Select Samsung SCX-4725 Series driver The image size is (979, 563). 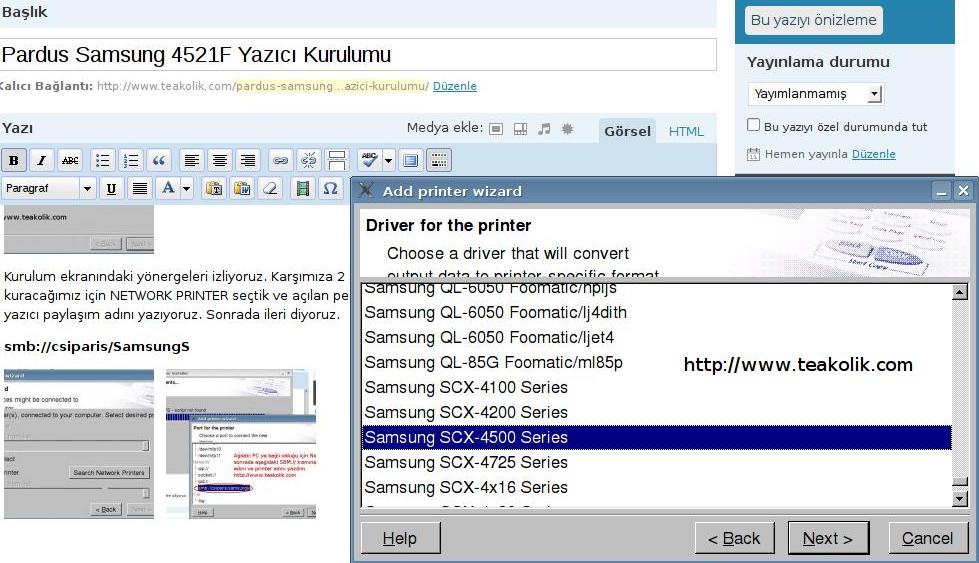click(x=656, y=463)
